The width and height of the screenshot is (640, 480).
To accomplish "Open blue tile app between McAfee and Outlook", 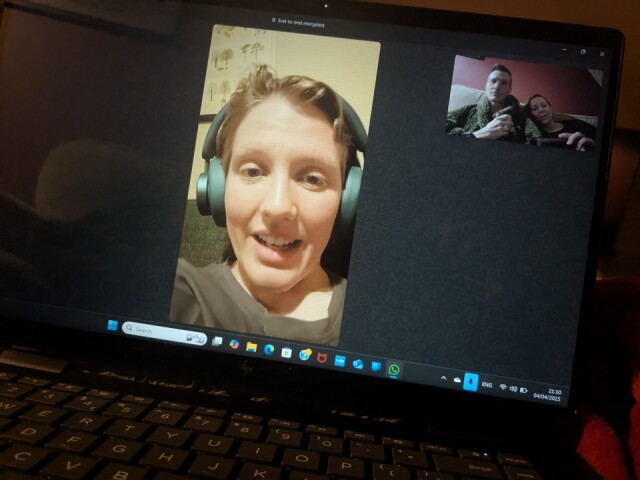I will (x=340, y=361).
